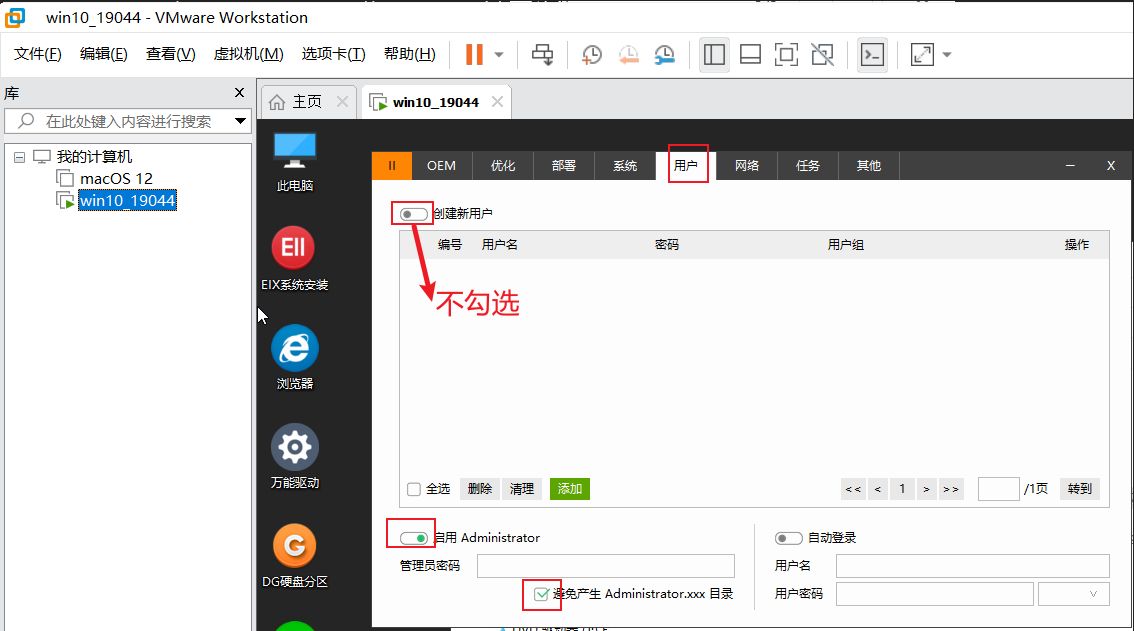
Task: Toggle the 启用 Administrator switch
Action: [x=413, y=538]
